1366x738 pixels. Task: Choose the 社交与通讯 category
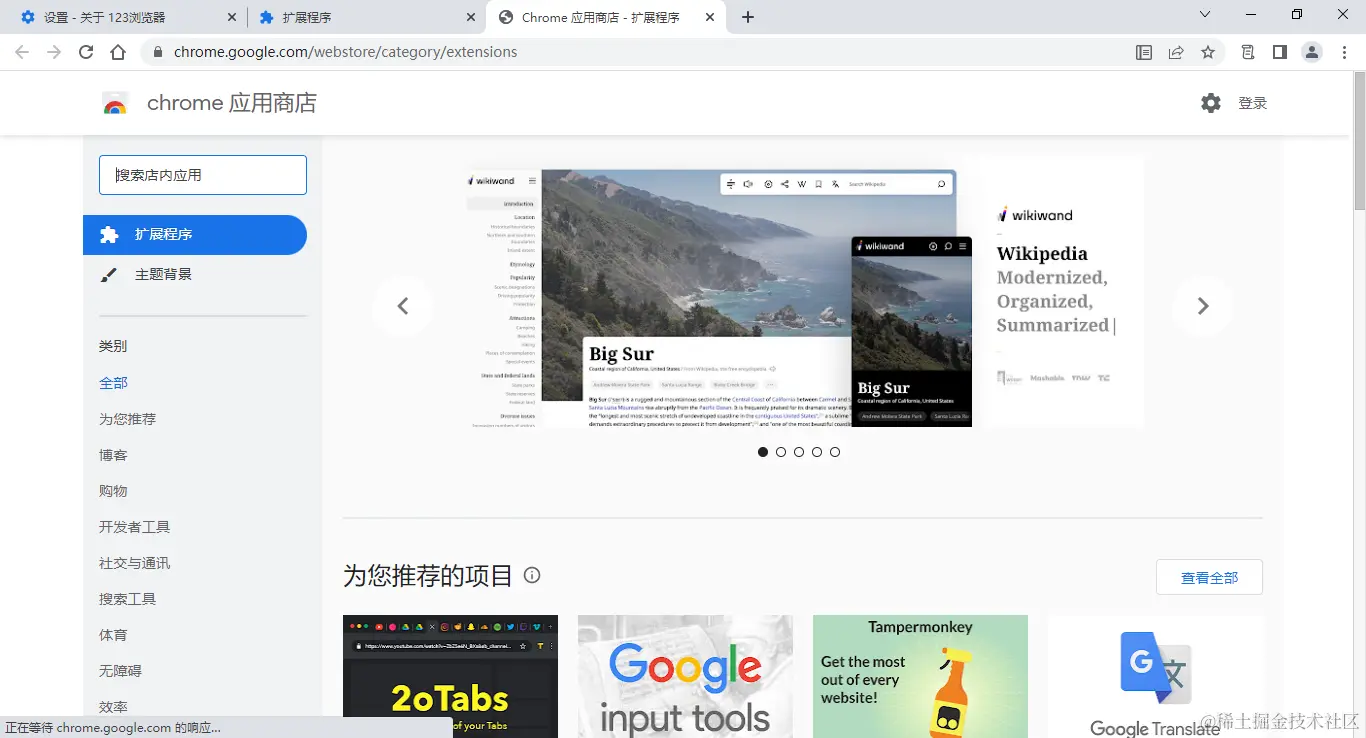tap(134, 563)
